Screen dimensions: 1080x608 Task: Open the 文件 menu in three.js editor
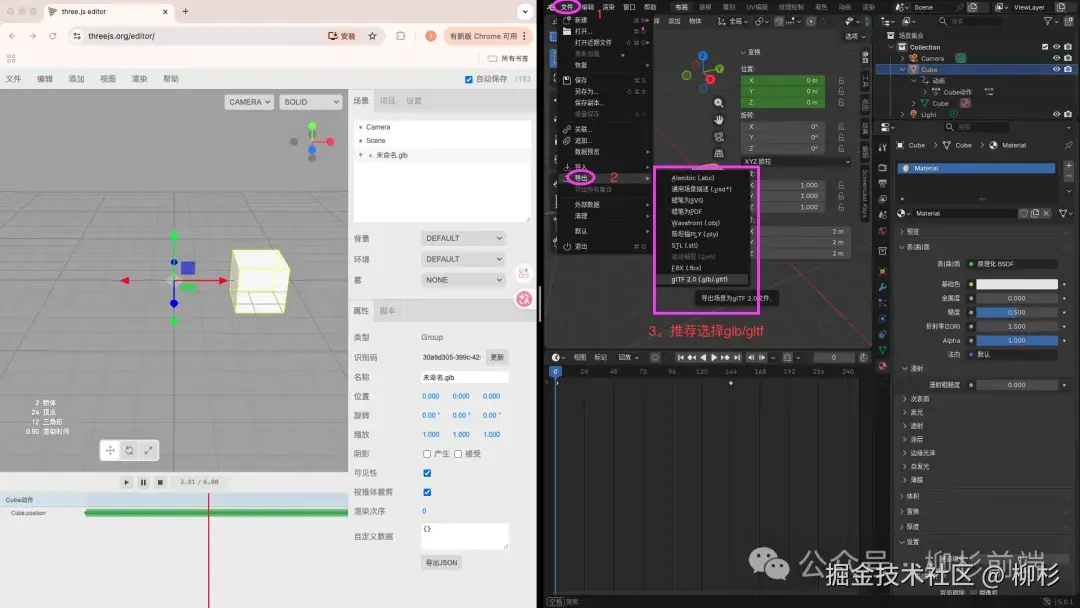[14, 79]
